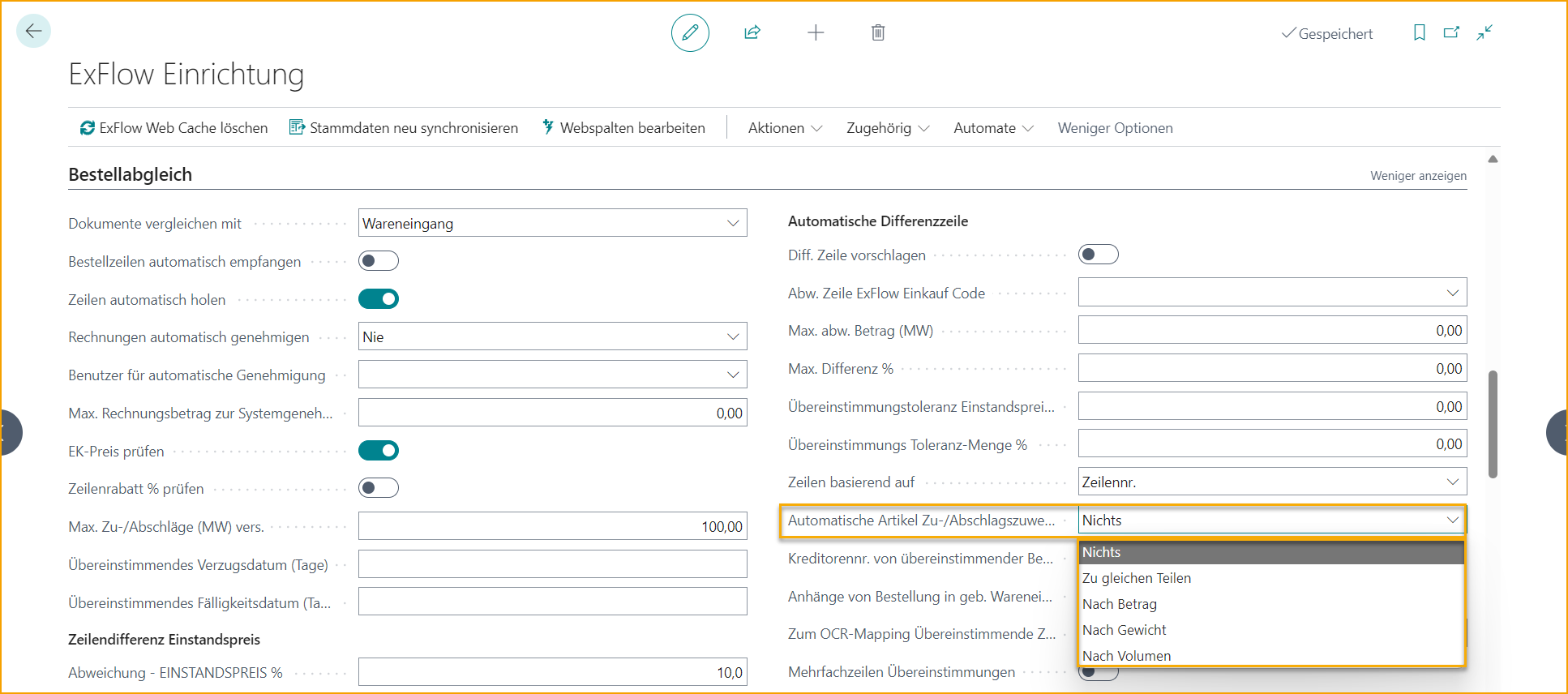This screenshot has width=1568, height=694.
Task: Select Nach Betrag option
Action: tap(1271, 604)
